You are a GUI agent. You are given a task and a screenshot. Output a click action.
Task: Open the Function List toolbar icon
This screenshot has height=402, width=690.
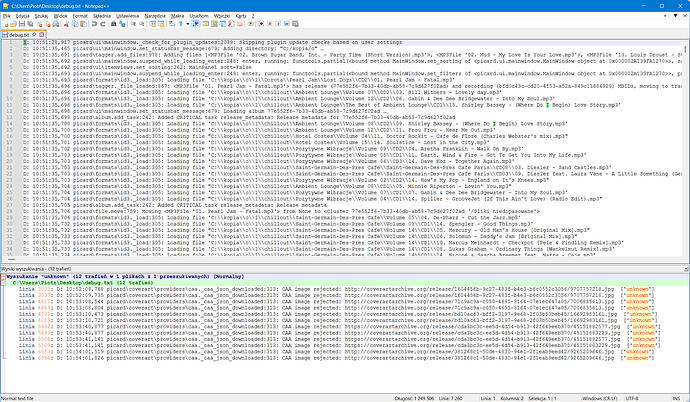[231, 24]
